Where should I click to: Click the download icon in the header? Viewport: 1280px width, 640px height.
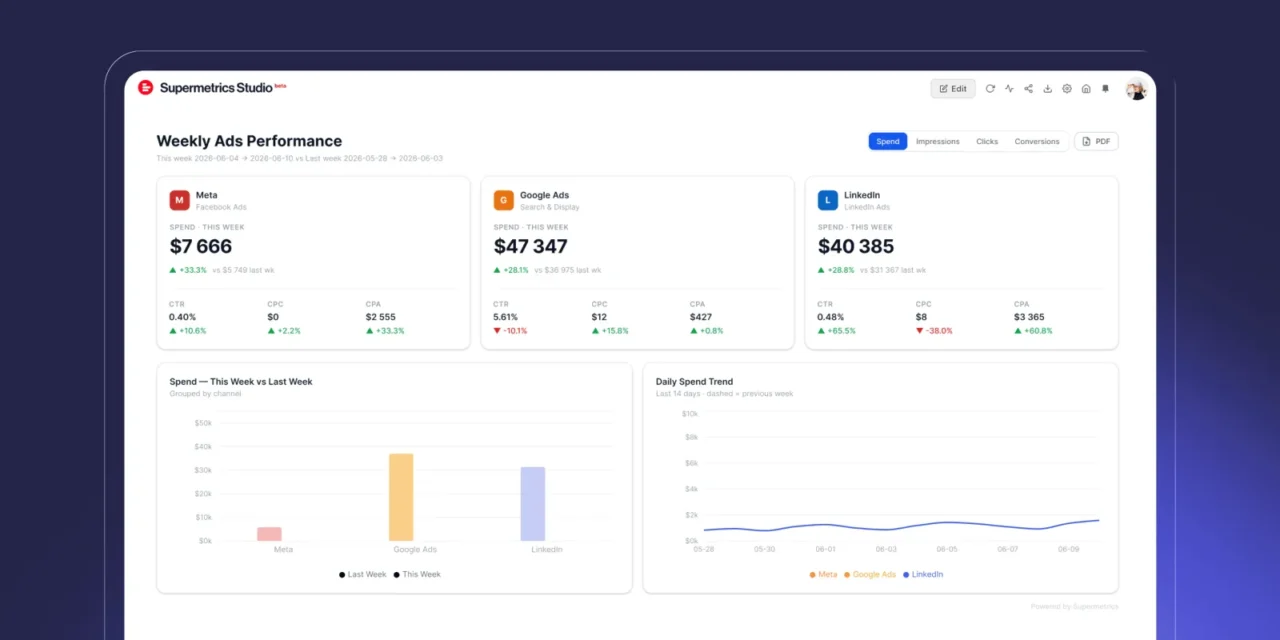coord(1047,88)
